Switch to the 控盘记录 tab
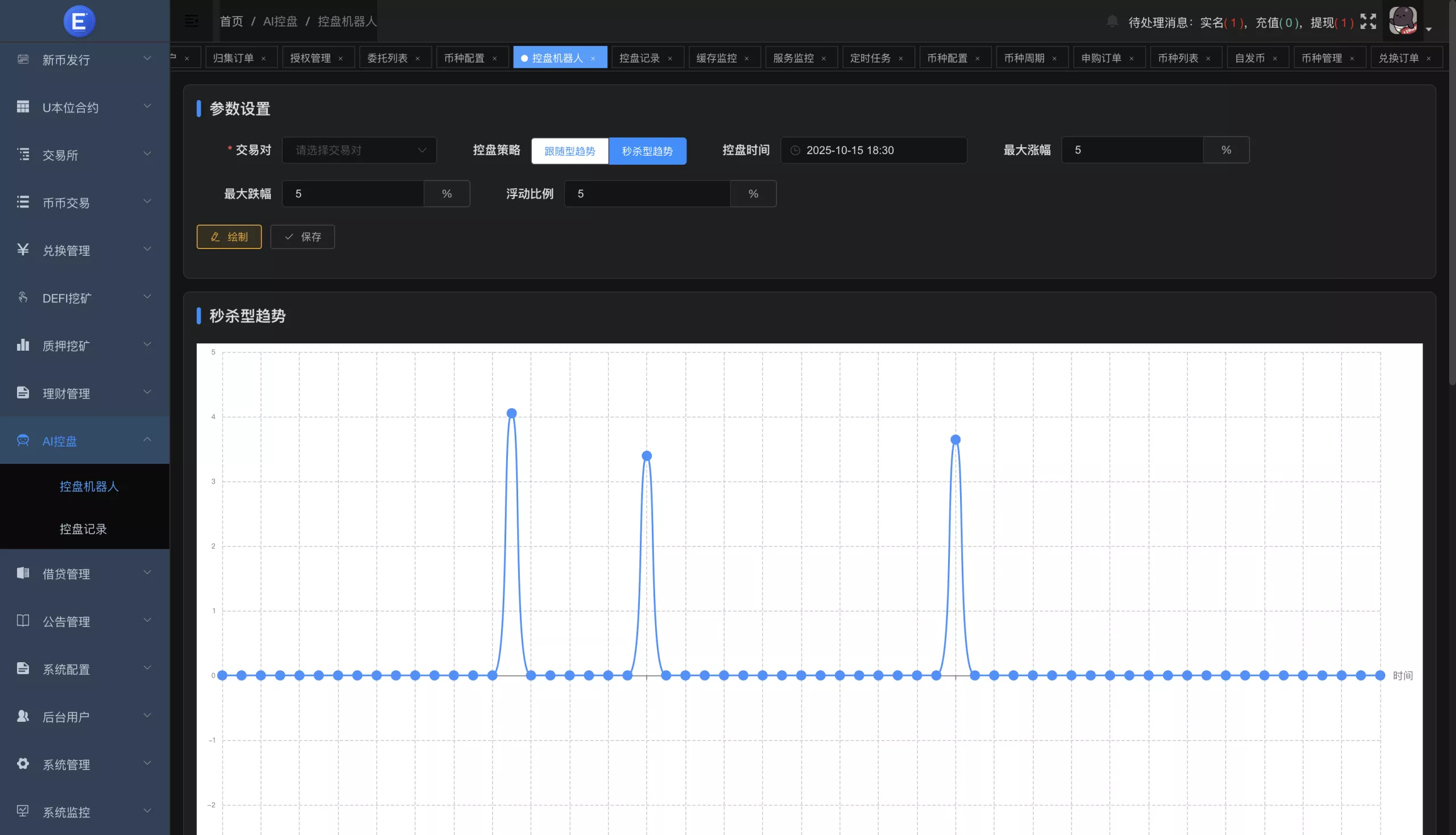 pos(639,58)
